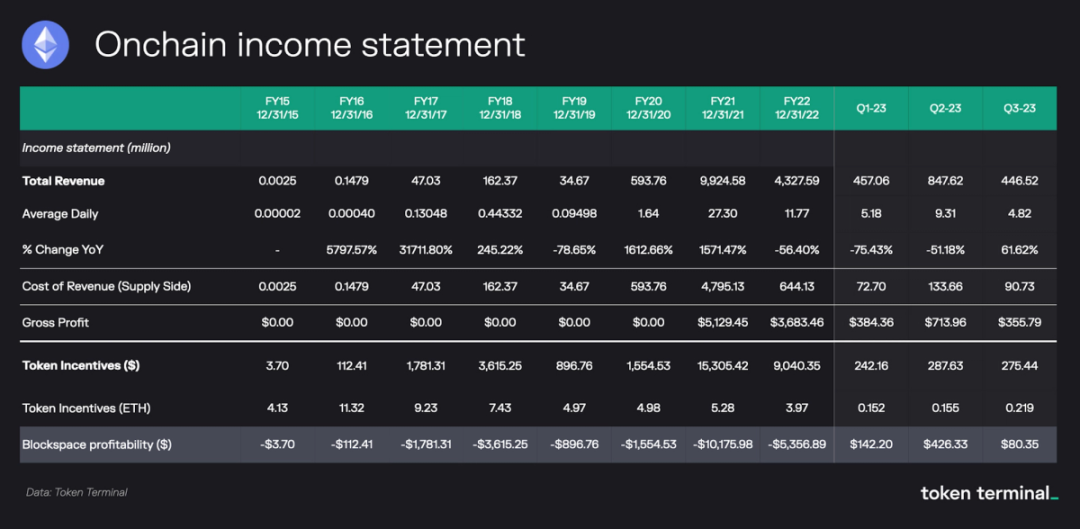Select the Blockspace profitability ($) row label
This screenshot has width=1080, height=529.
(96, 445)
